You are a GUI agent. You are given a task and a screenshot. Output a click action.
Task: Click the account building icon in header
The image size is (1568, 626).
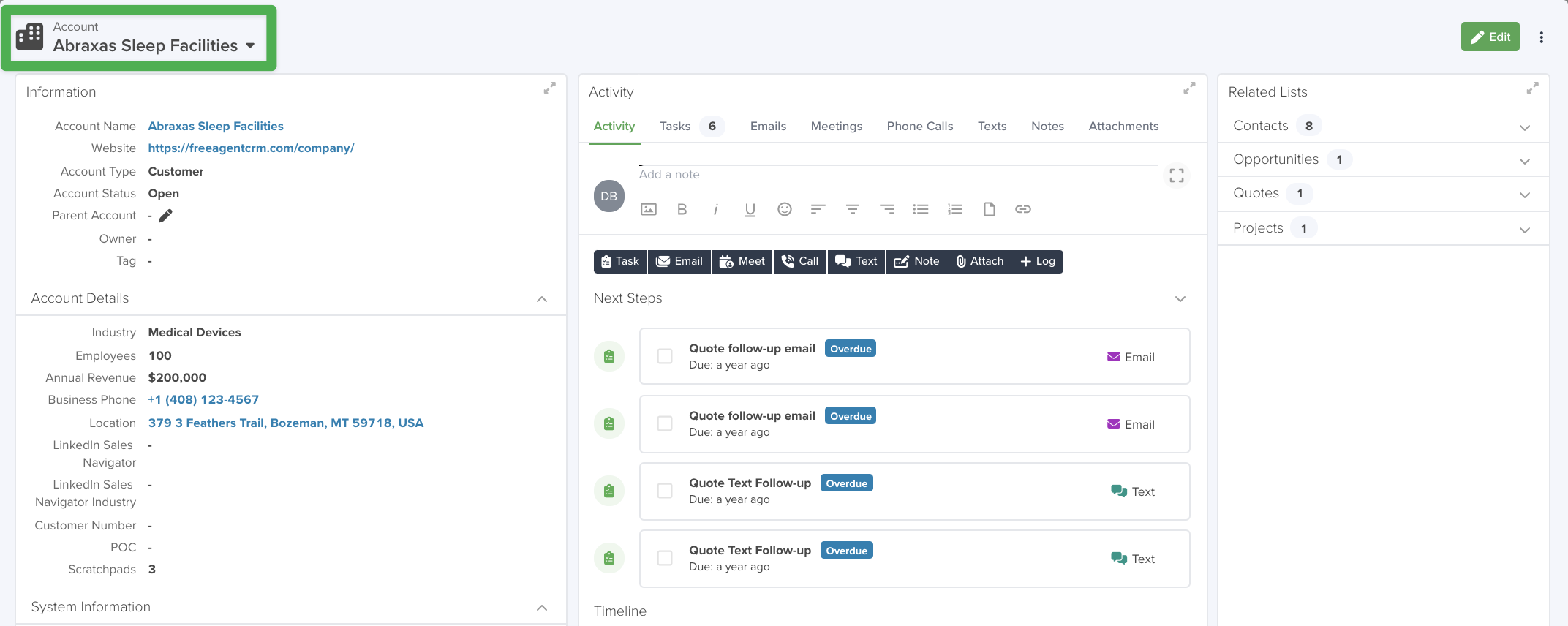[30, 37]
